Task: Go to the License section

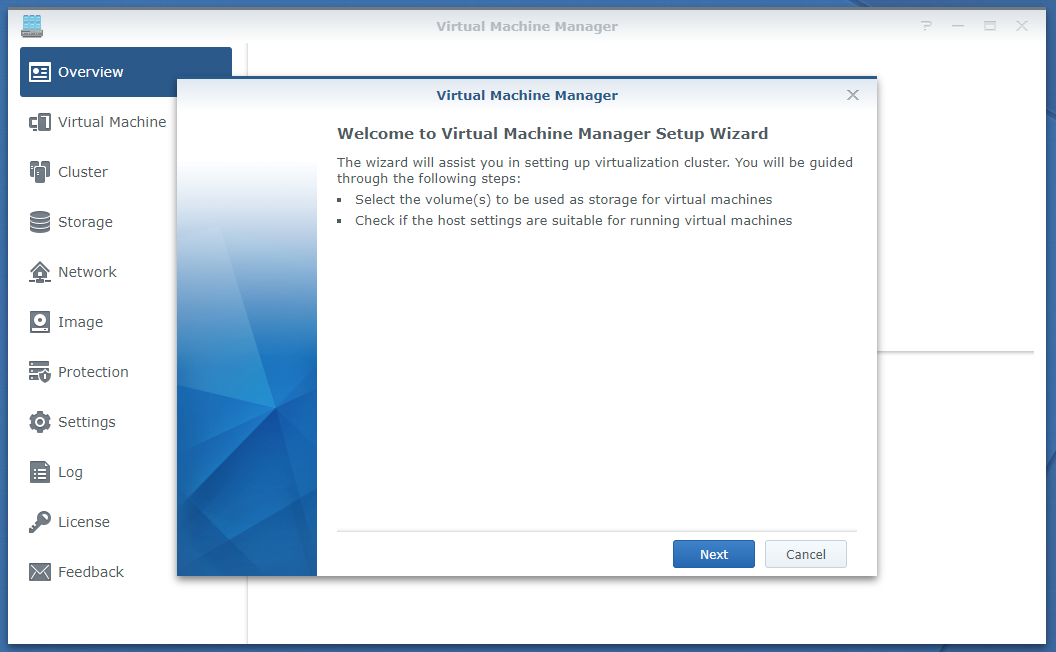Action: pos(83,522)
